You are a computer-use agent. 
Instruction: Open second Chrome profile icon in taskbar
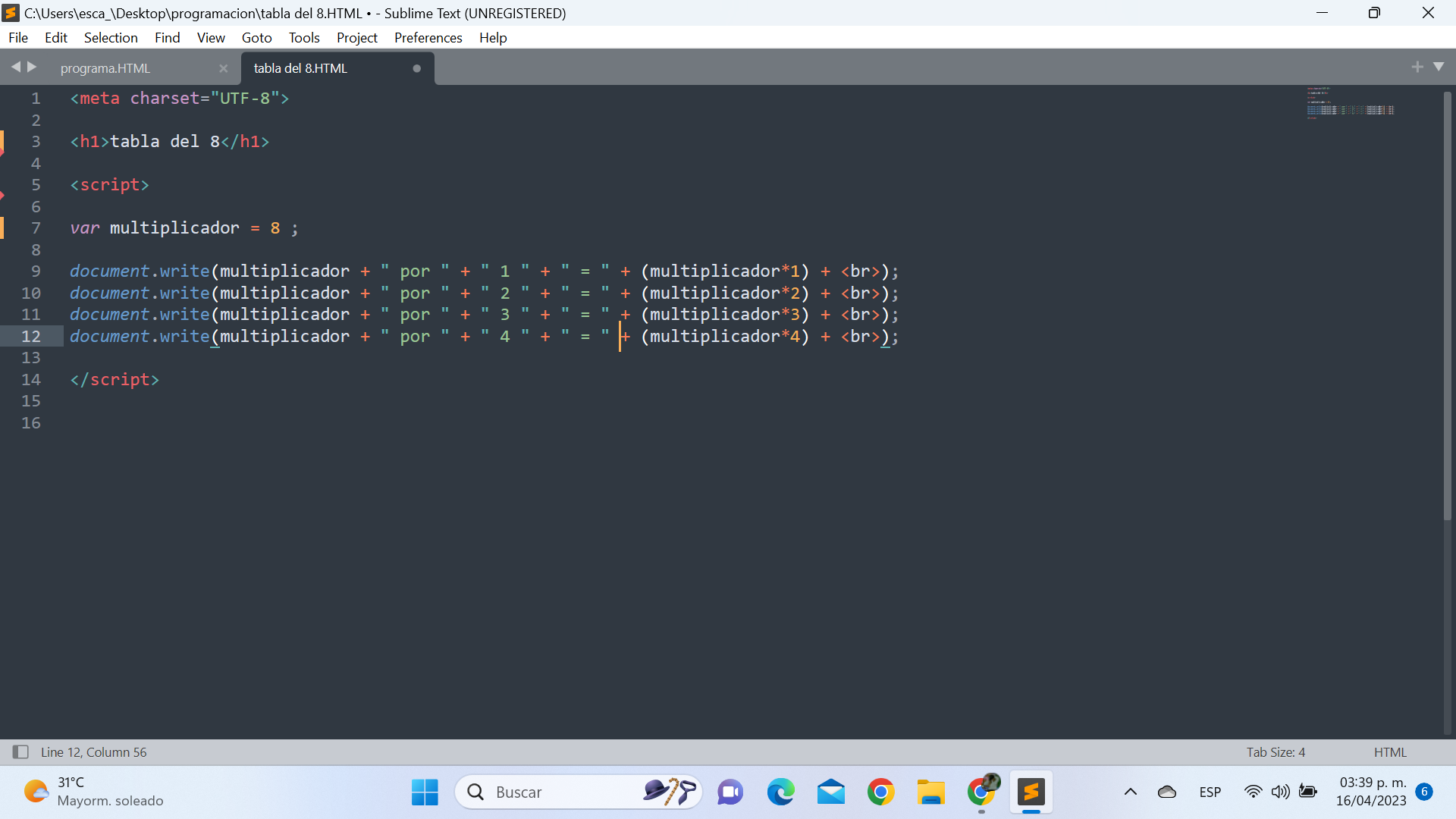[x=982, y=792]
